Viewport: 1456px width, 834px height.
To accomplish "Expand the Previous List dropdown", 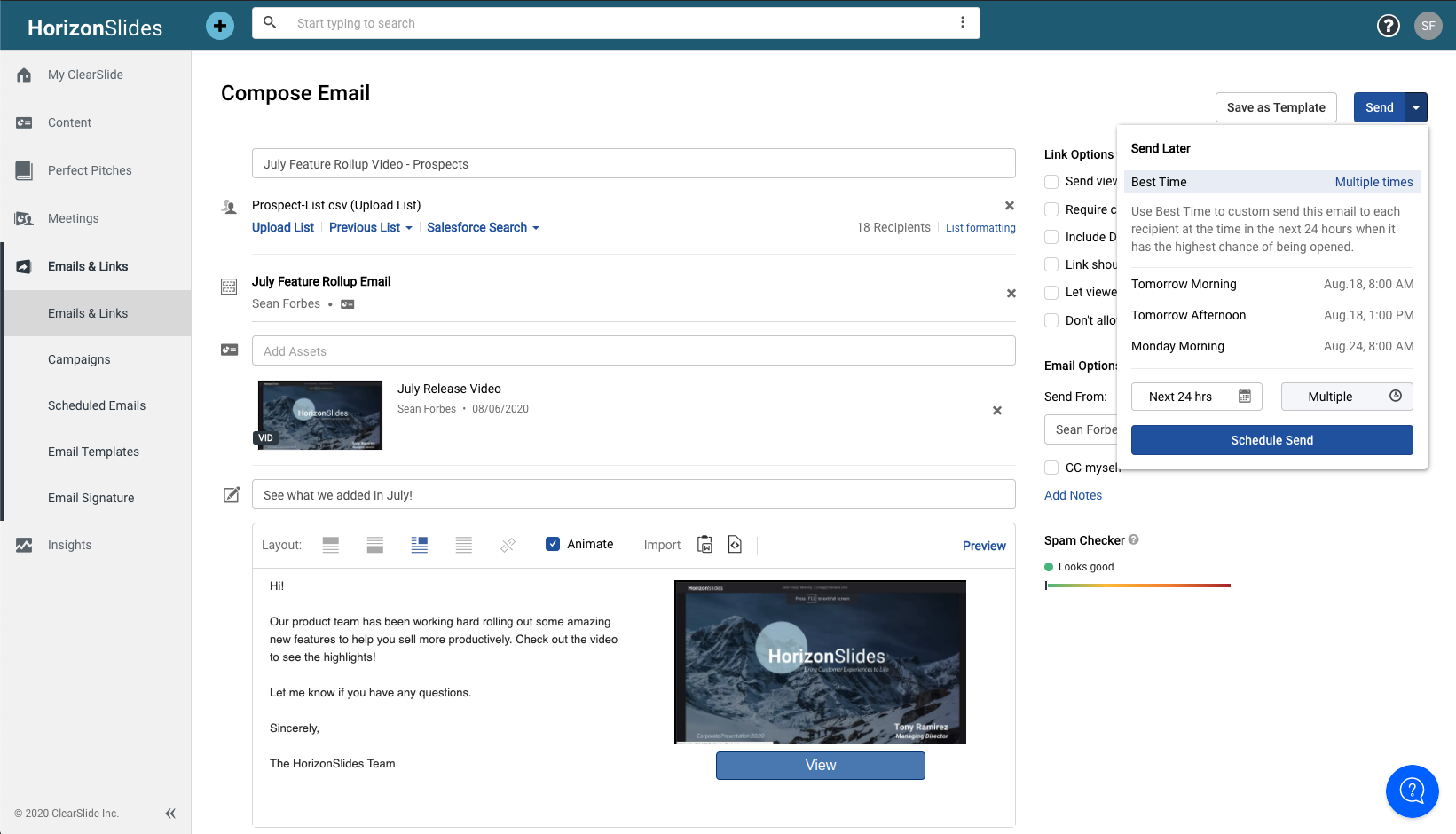I will click(371, 227).
